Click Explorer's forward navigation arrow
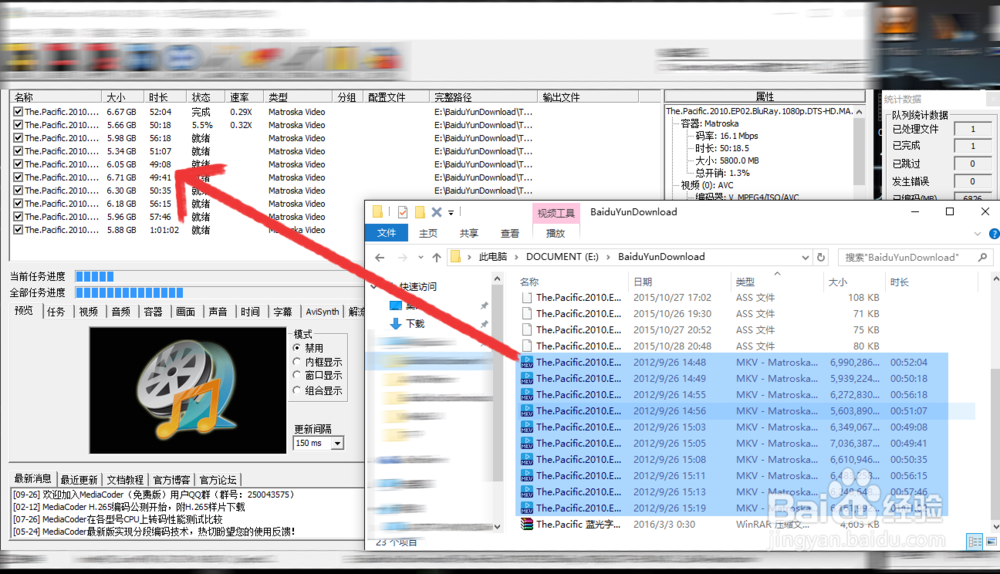 (402, 257)
